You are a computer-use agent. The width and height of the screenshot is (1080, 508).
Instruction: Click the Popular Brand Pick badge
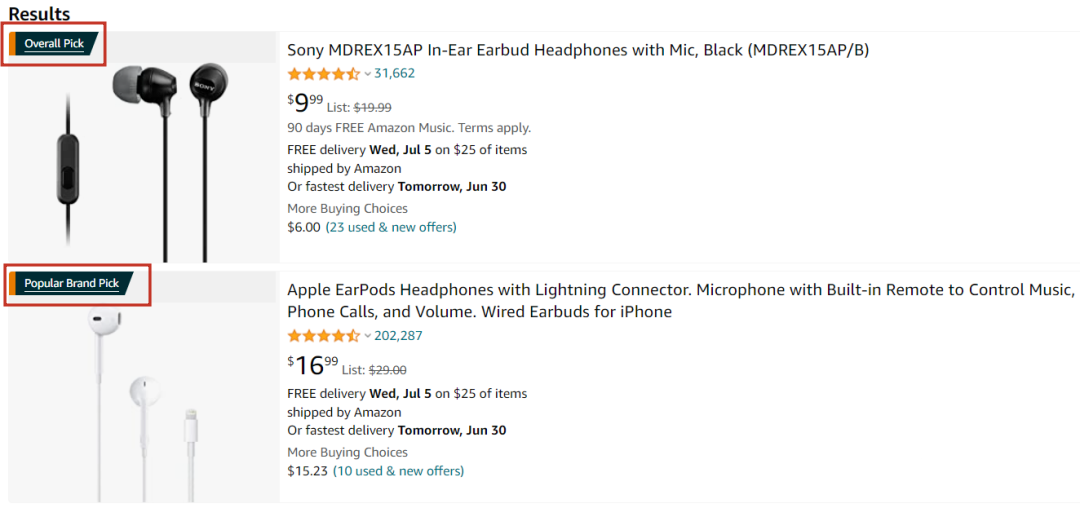pyautogui.click(x=71, y=284)
